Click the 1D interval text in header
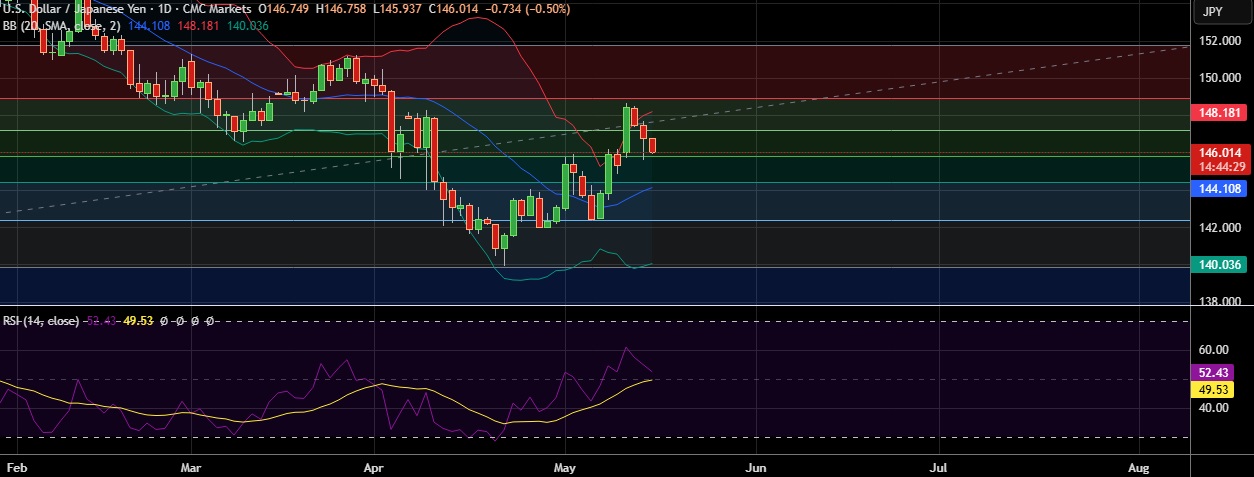The height and width of the screenshot is (477, 1254). point(167,7)
